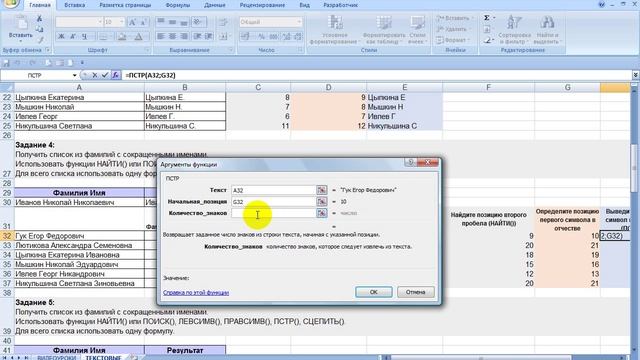Open the font name dropdown

[x=100, y=22]
